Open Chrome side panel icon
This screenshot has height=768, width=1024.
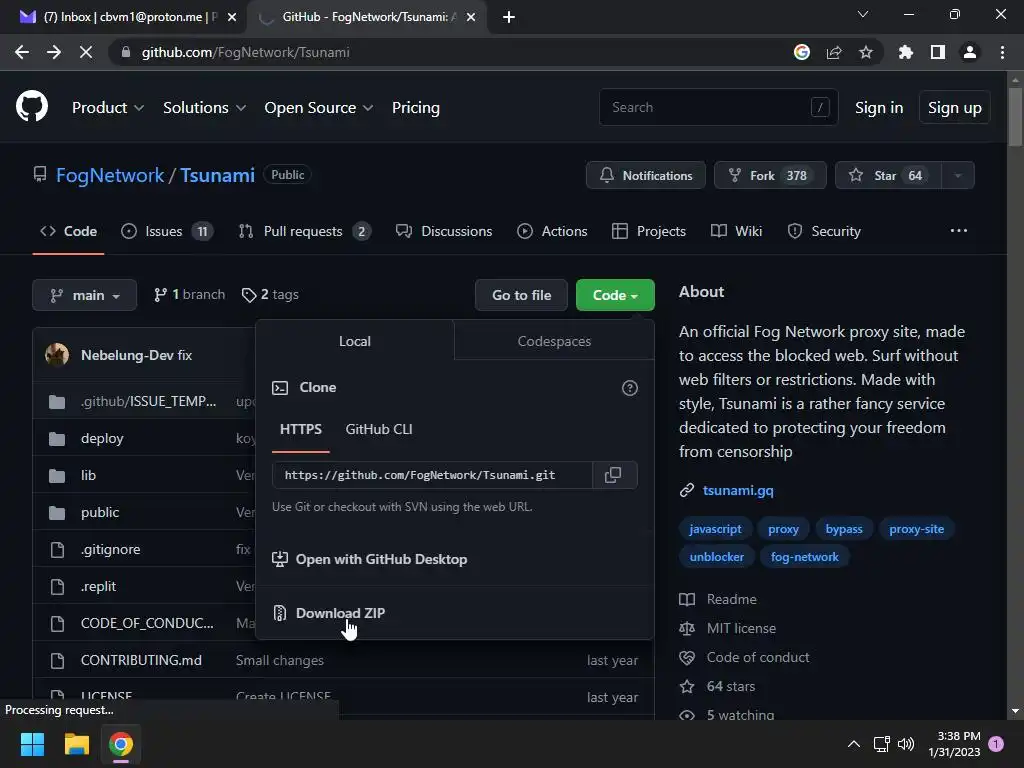(938, 52)
